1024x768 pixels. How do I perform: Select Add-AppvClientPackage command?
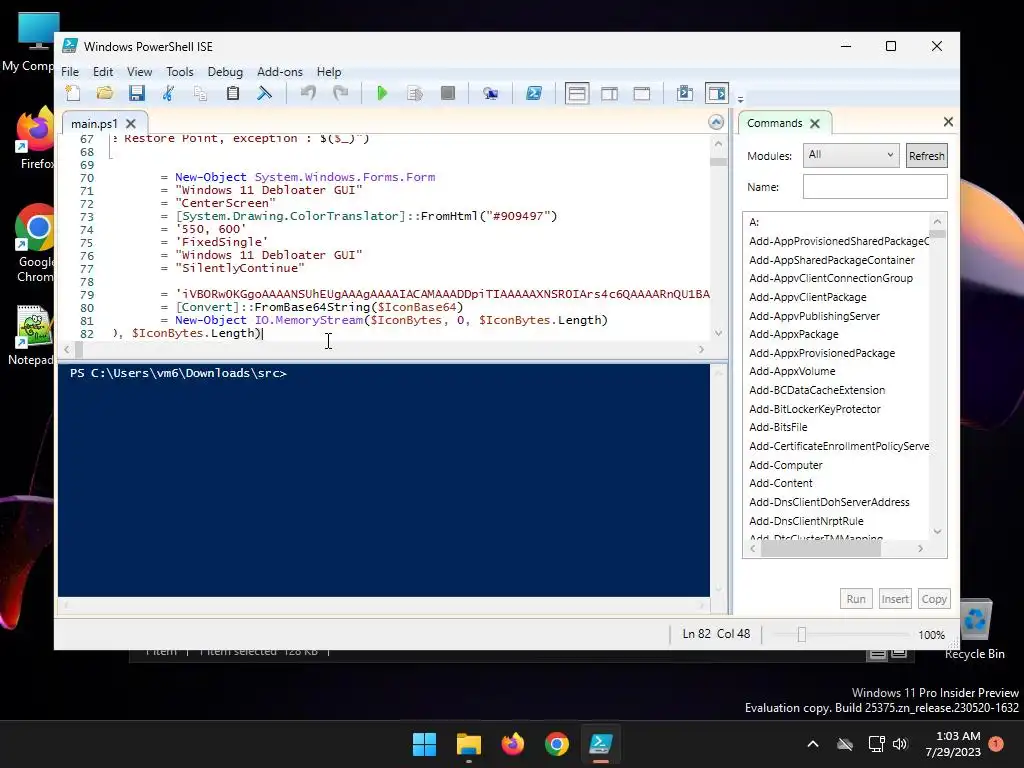[x=807, y=296]
